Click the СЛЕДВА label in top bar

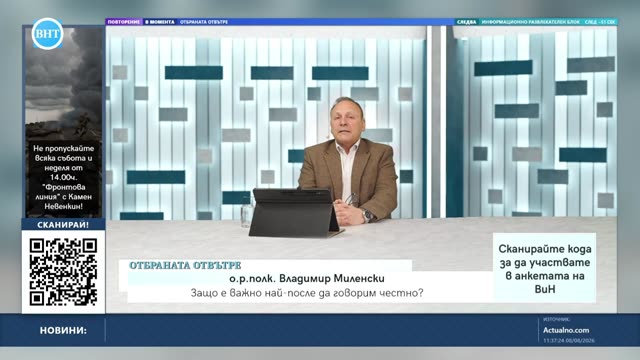click(x=466, y=22)
